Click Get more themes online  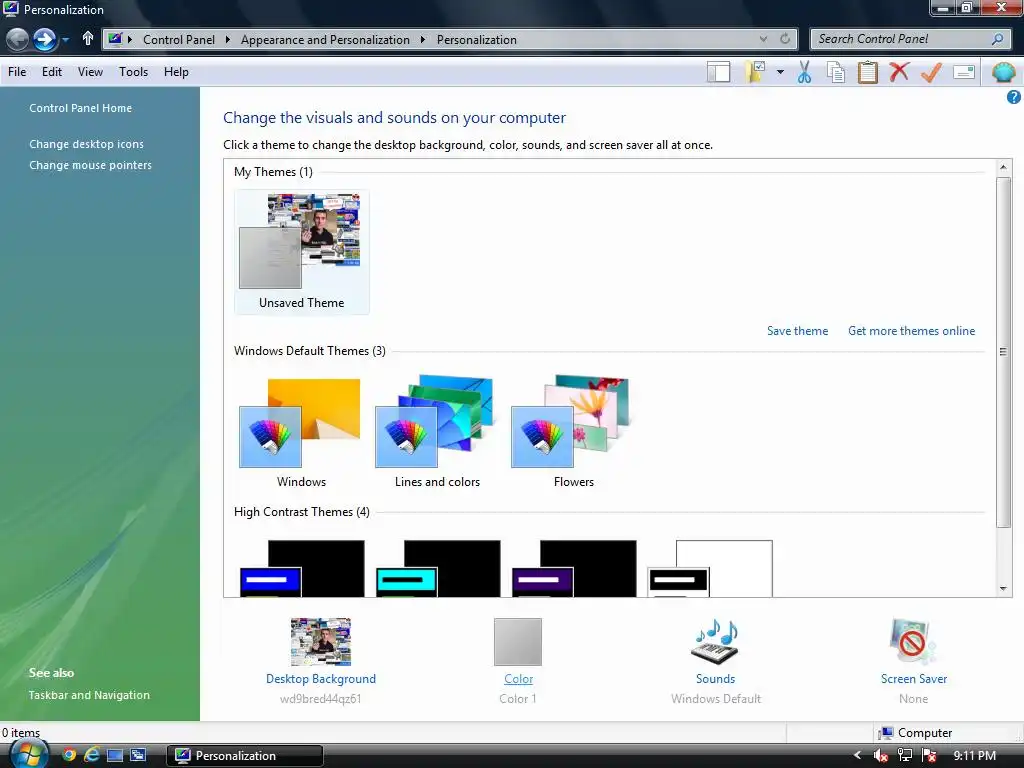(912, 331)
